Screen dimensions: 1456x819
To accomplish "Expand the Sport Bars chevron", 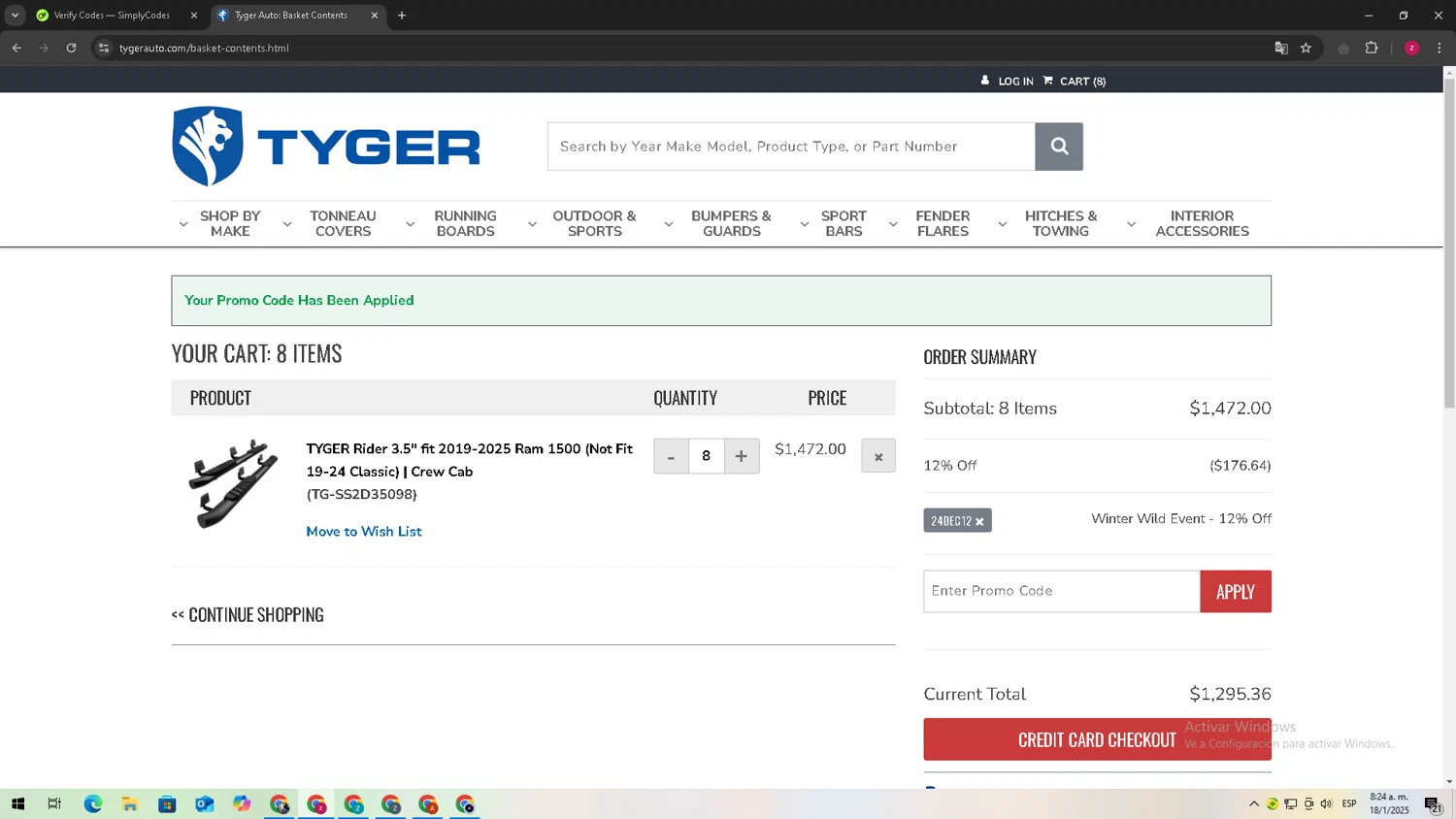I will [805, 224].
